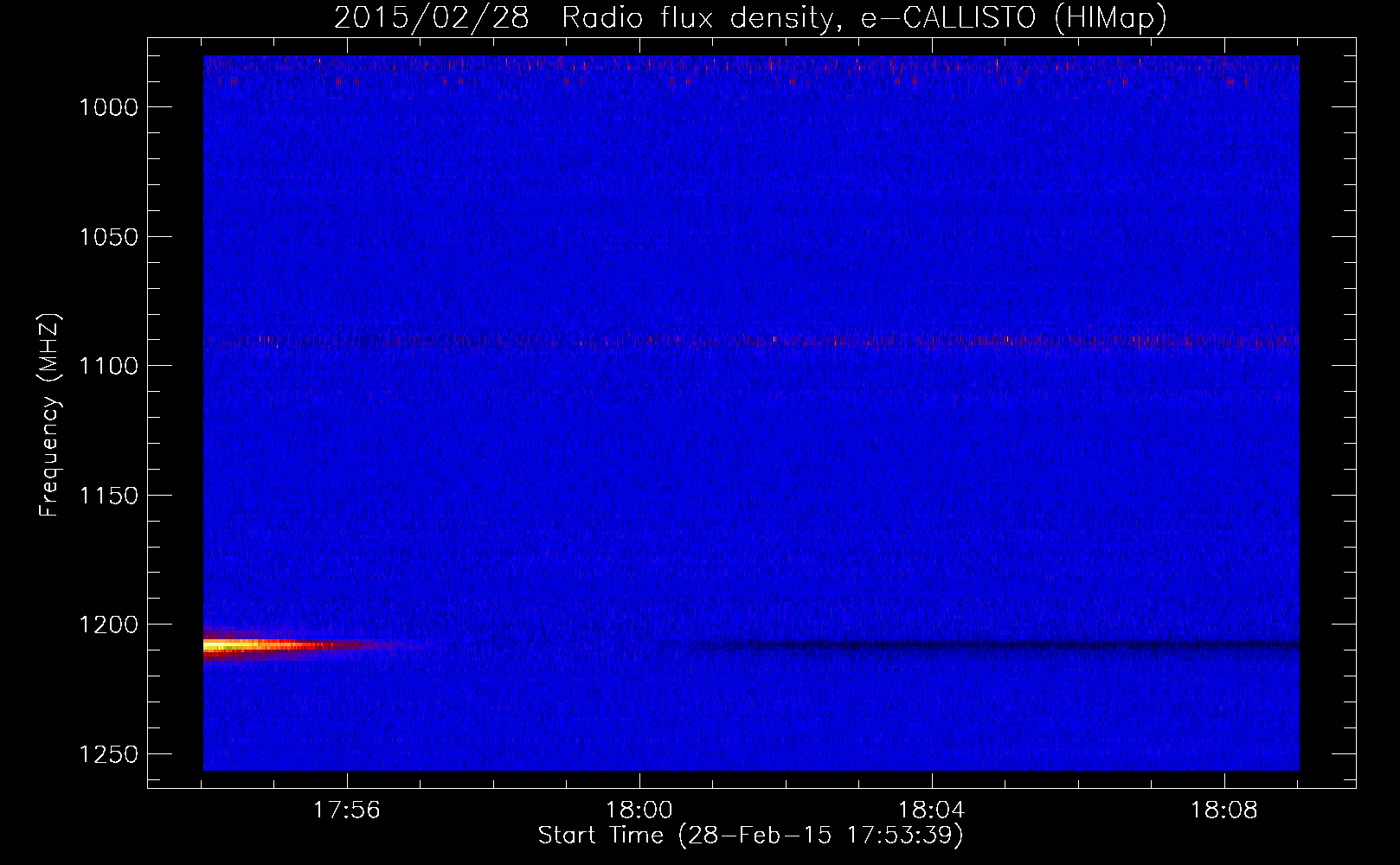1400x865 pixels.
Task: Click the faint red interference line near 1090 MHz
Action: click(751, 341)
